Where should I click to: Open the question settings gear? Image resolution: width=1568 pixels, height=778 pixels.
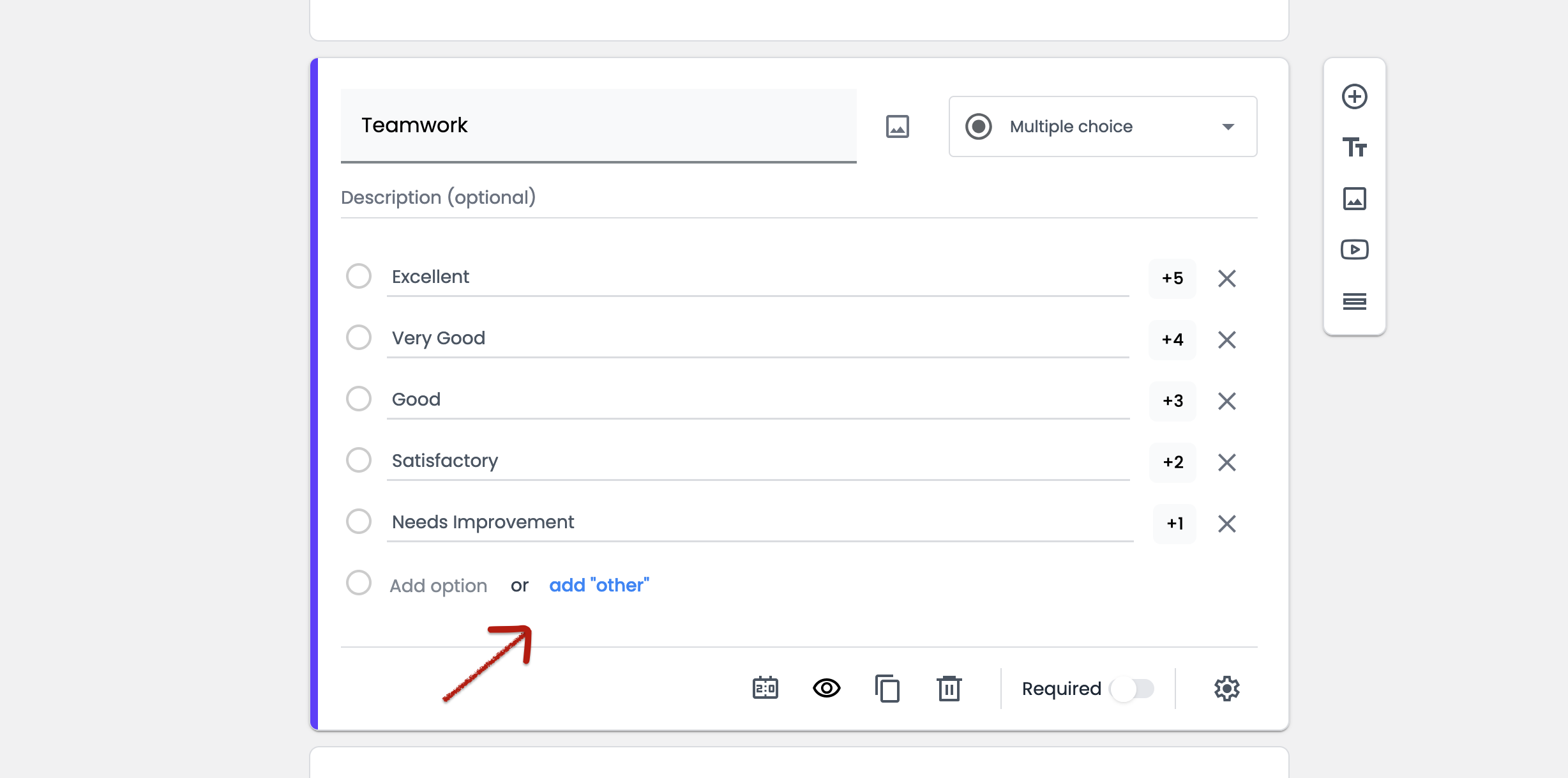pyautogui.click(x=1226, y=689)
